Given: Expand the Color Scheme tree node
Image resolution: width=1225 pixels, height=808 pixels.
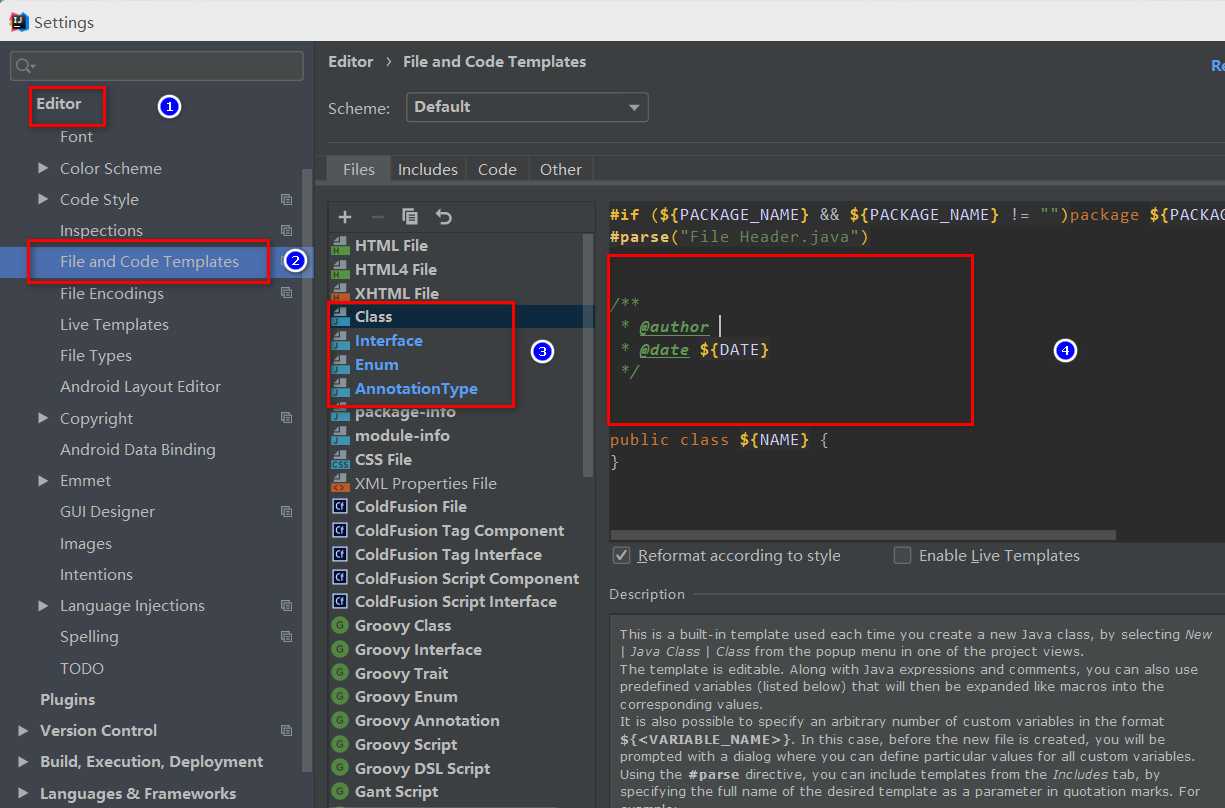Looking at the screenshot, I should coord(43,168).
